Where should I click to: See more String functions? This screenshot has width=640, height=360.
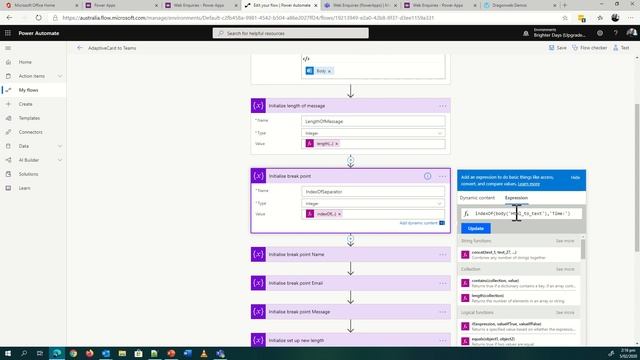565,241
